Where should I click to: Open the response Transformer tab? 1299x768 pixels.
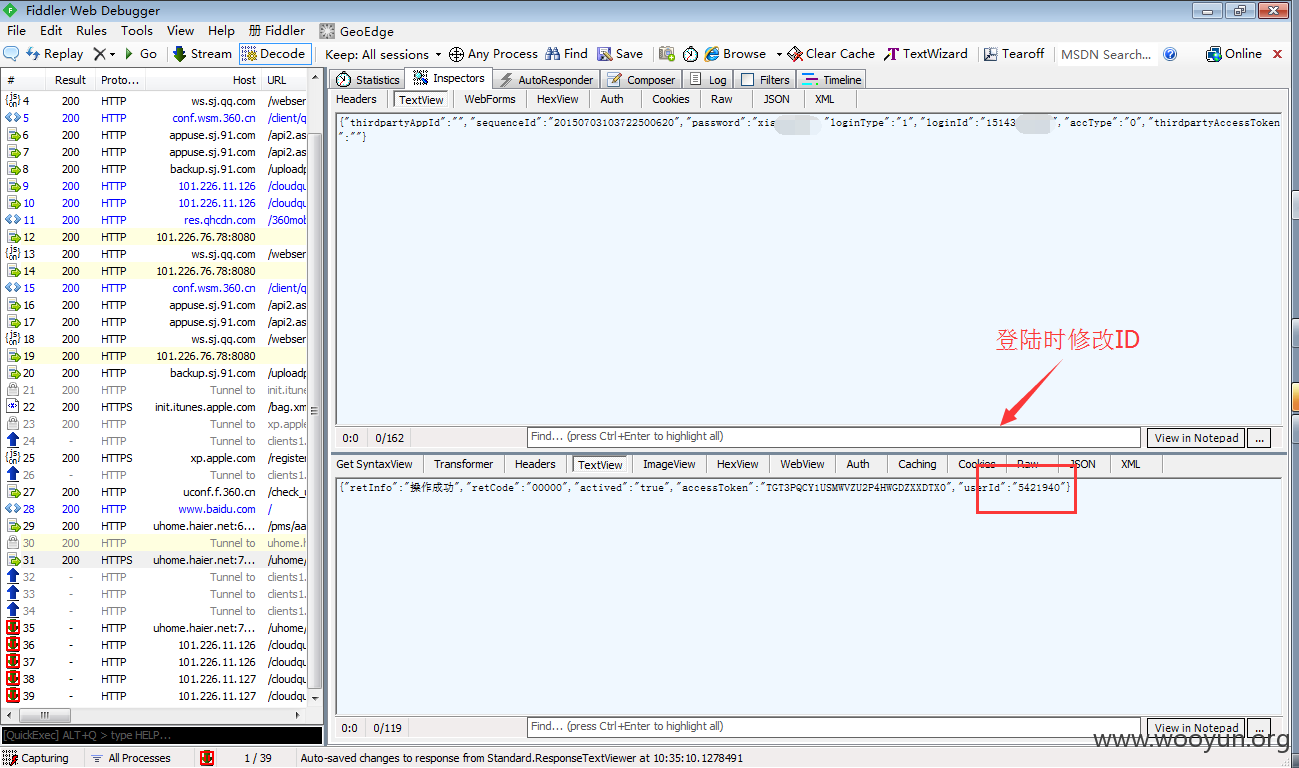463,464
